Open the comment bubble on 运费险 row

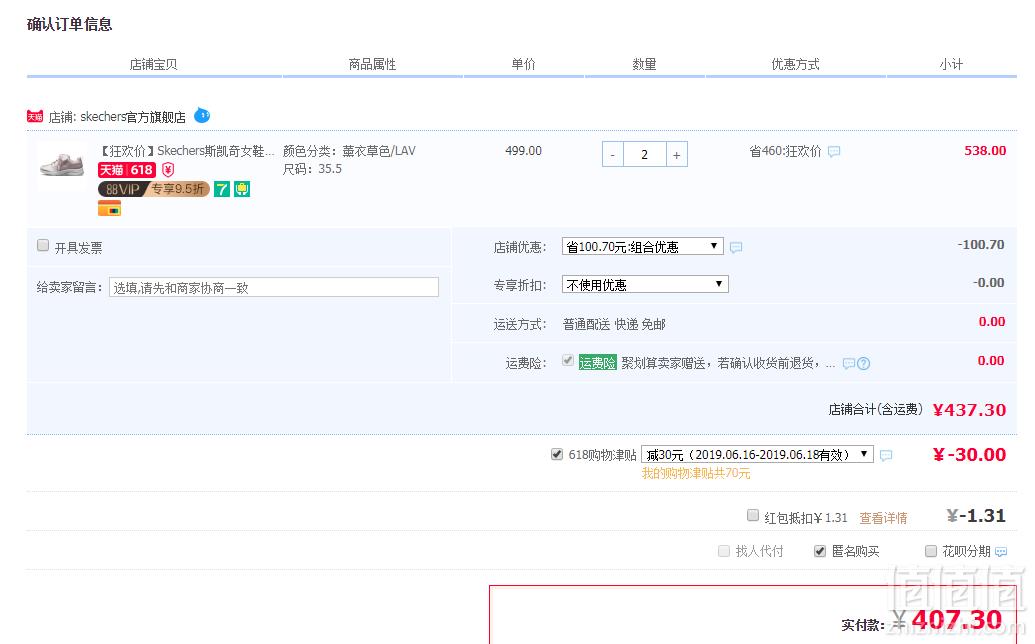click(849, 364)
